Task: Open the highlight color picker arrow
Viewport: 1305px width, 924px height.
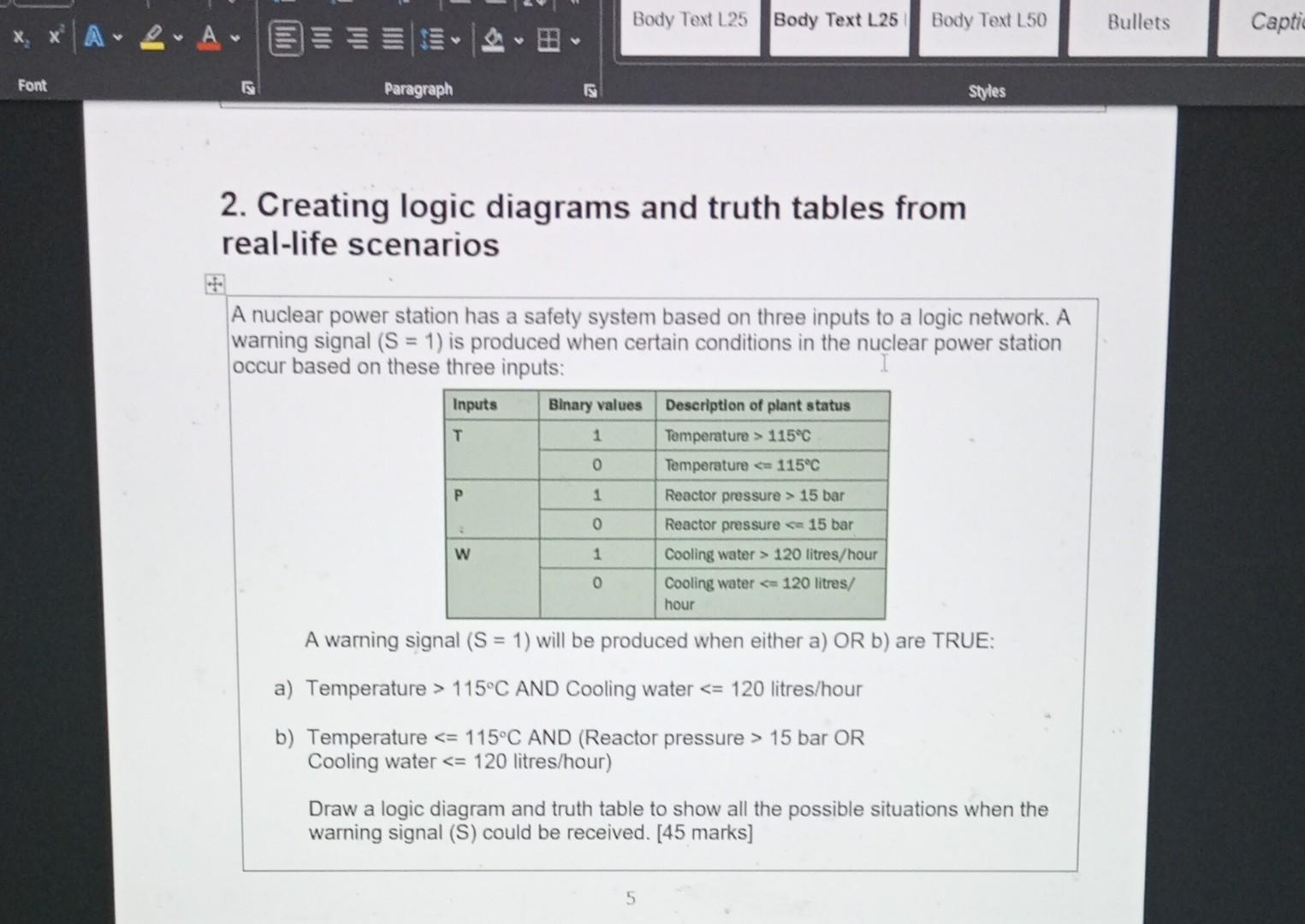Action: 178,38
